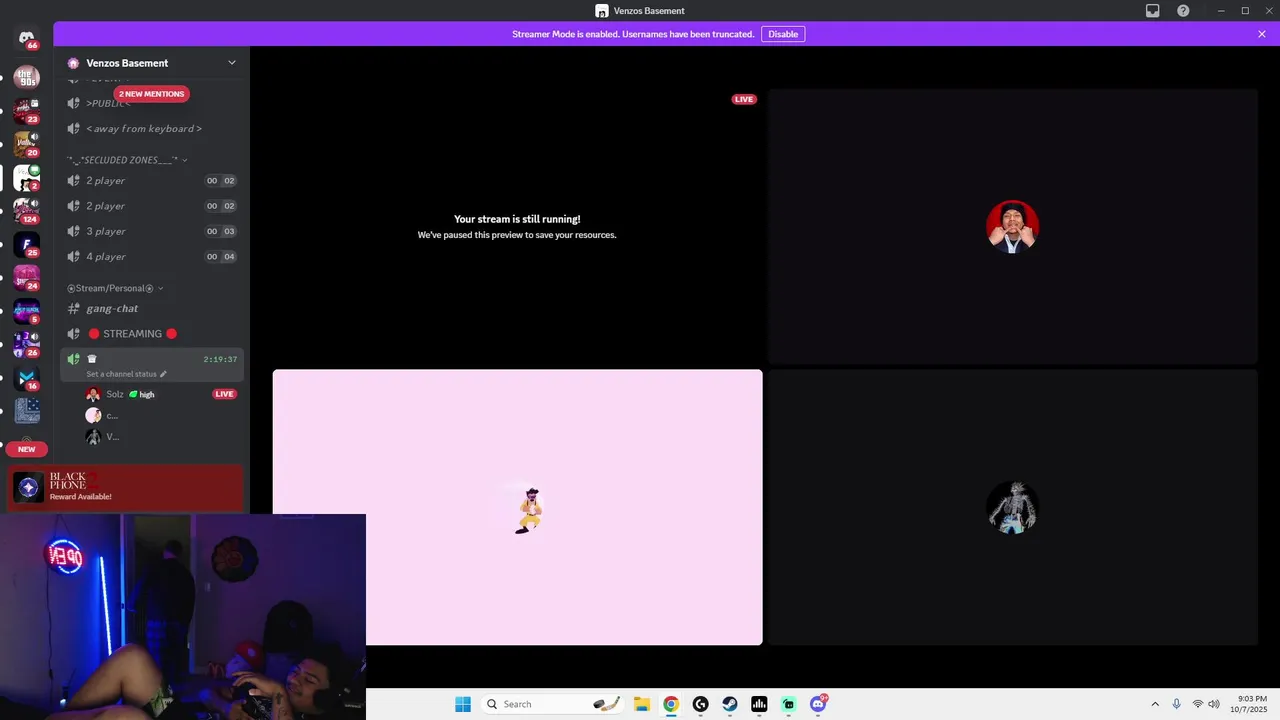Open server icon with badge 23
Viewport: 1280px width, 720px height.
(x=26, y=111)
